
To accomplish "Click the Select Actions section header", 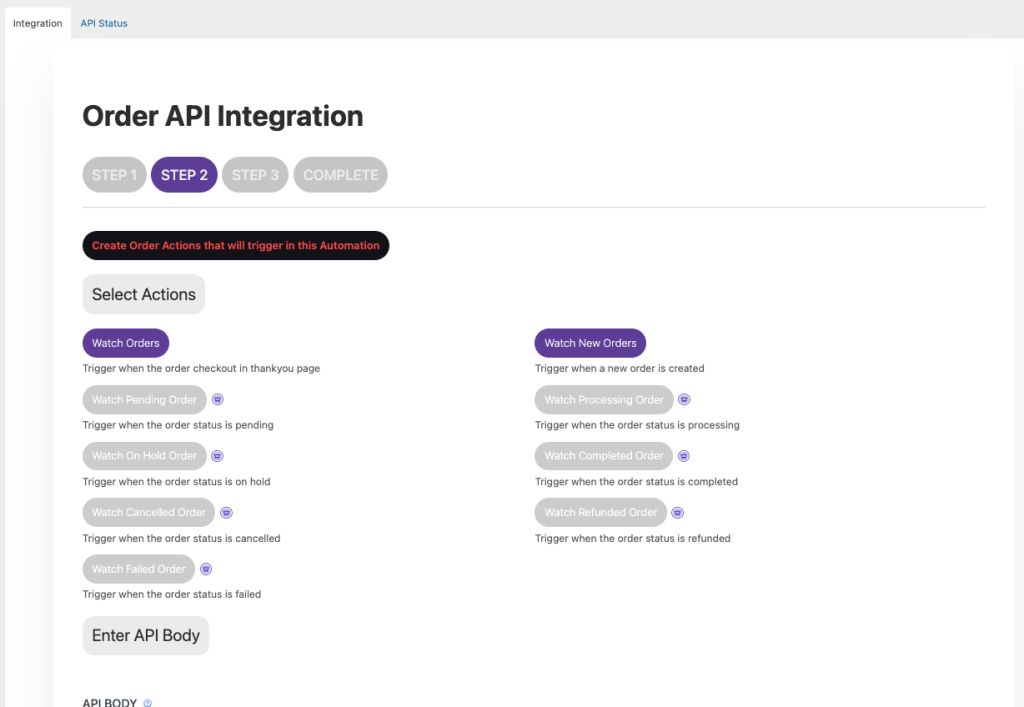I will point(144,294).
